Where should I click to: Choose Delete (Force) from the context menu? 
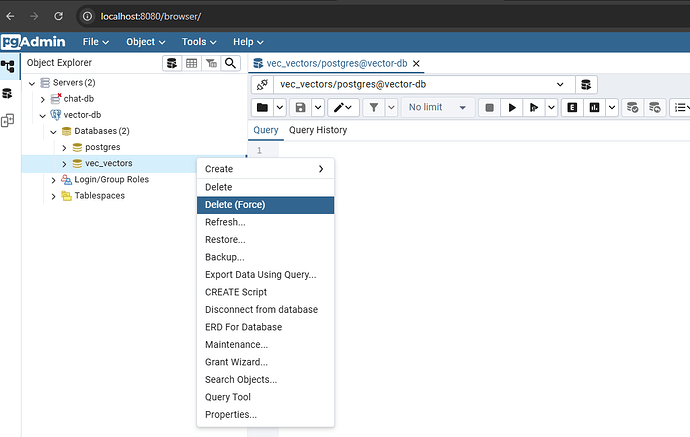tap(265, 205)
